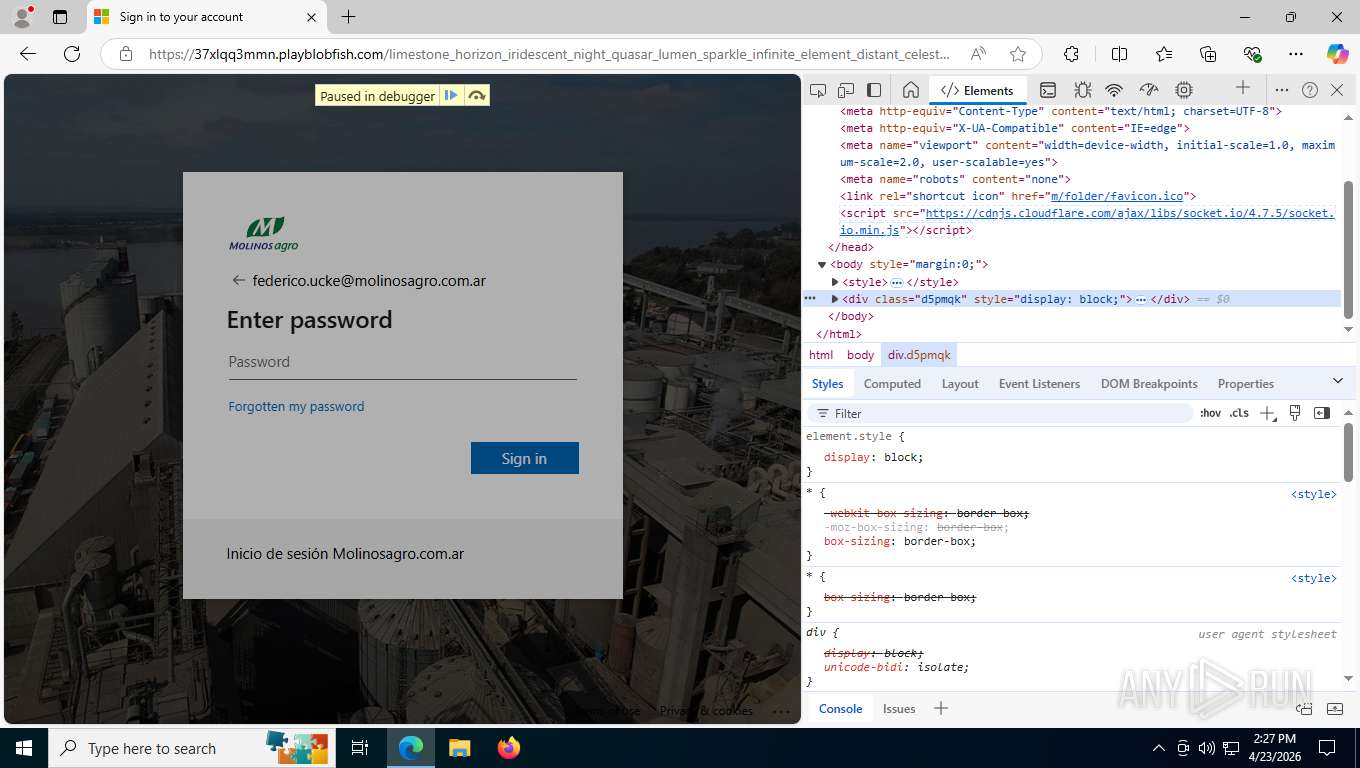Toggle .cls element classes panel
The image size is (1360, 768).
1240,413
